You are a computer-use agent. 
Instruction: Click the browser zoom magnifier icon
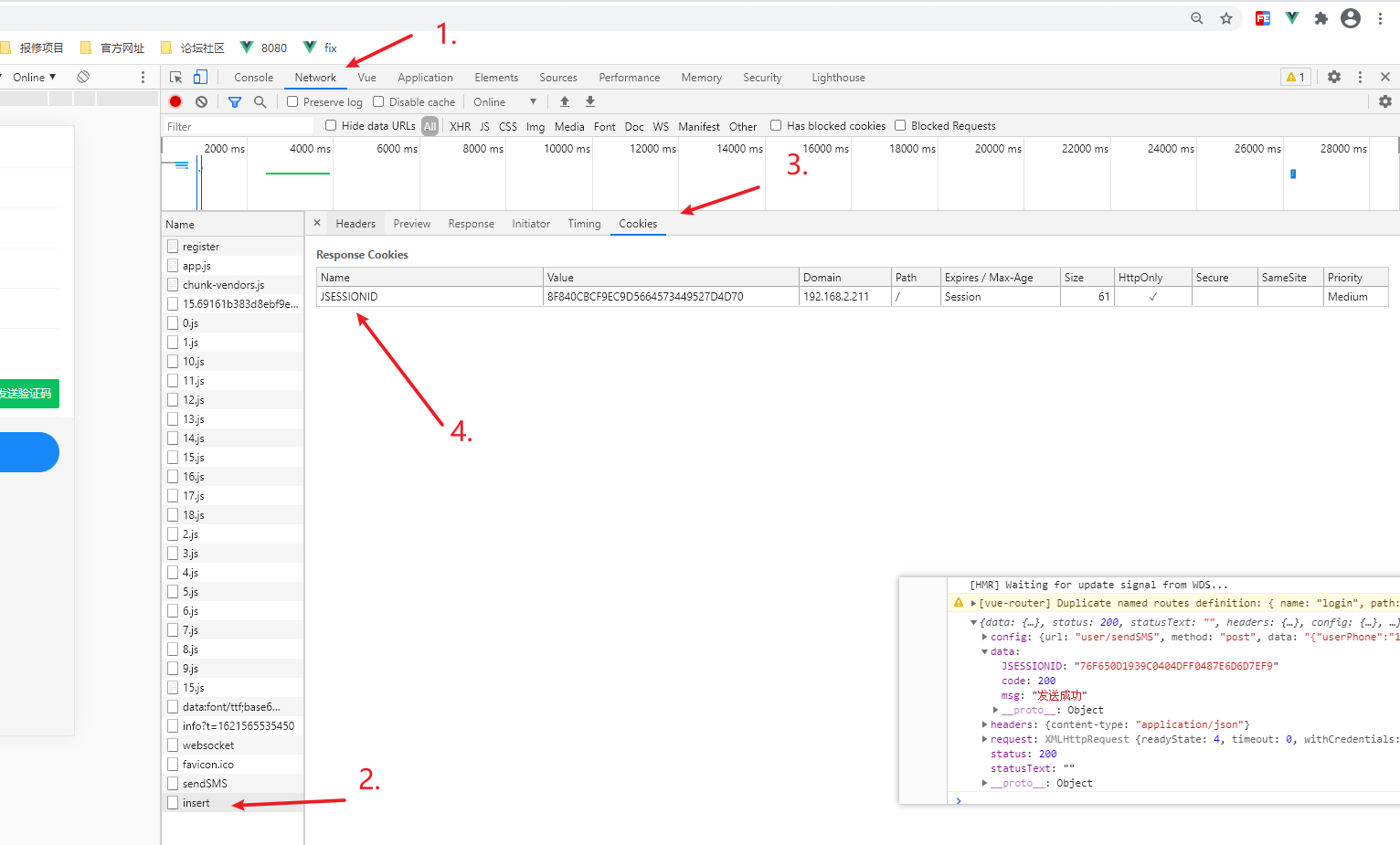tap(1197, 18)
